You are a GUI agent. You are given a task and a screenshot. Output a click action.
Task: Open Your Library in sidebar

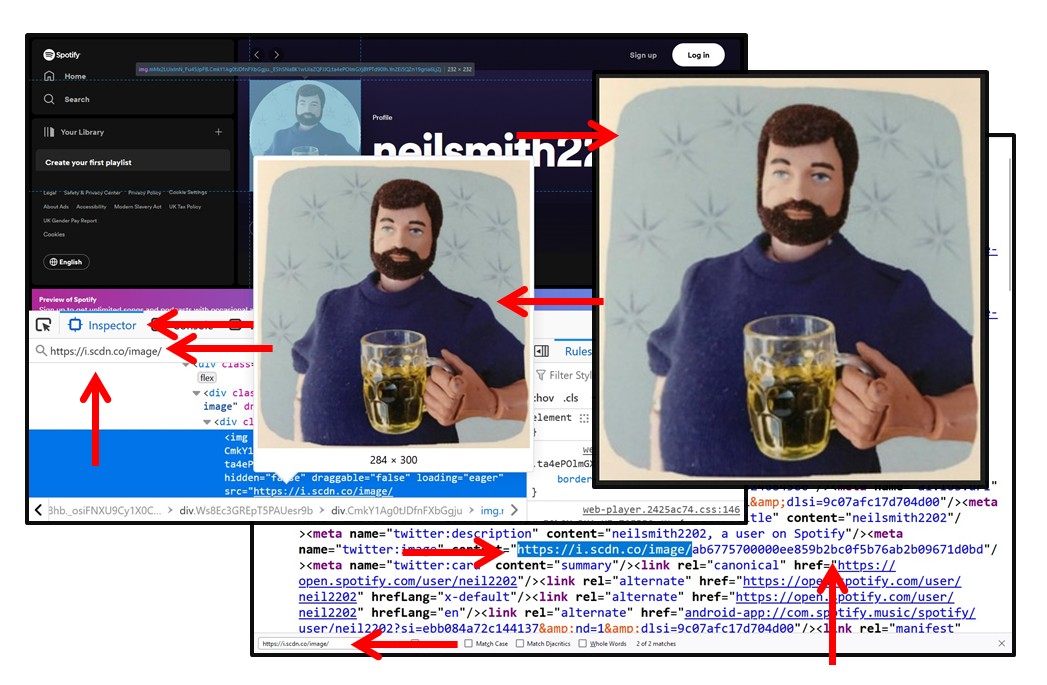(x=73, y=132)
